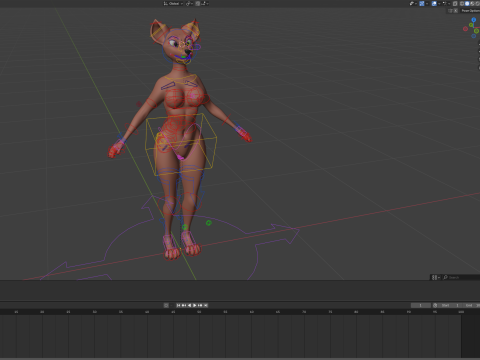This screenshot has height=360, width=480.
Task: Select the yellow hip box control
Action: pyautogui.click(x=181, y=144)
